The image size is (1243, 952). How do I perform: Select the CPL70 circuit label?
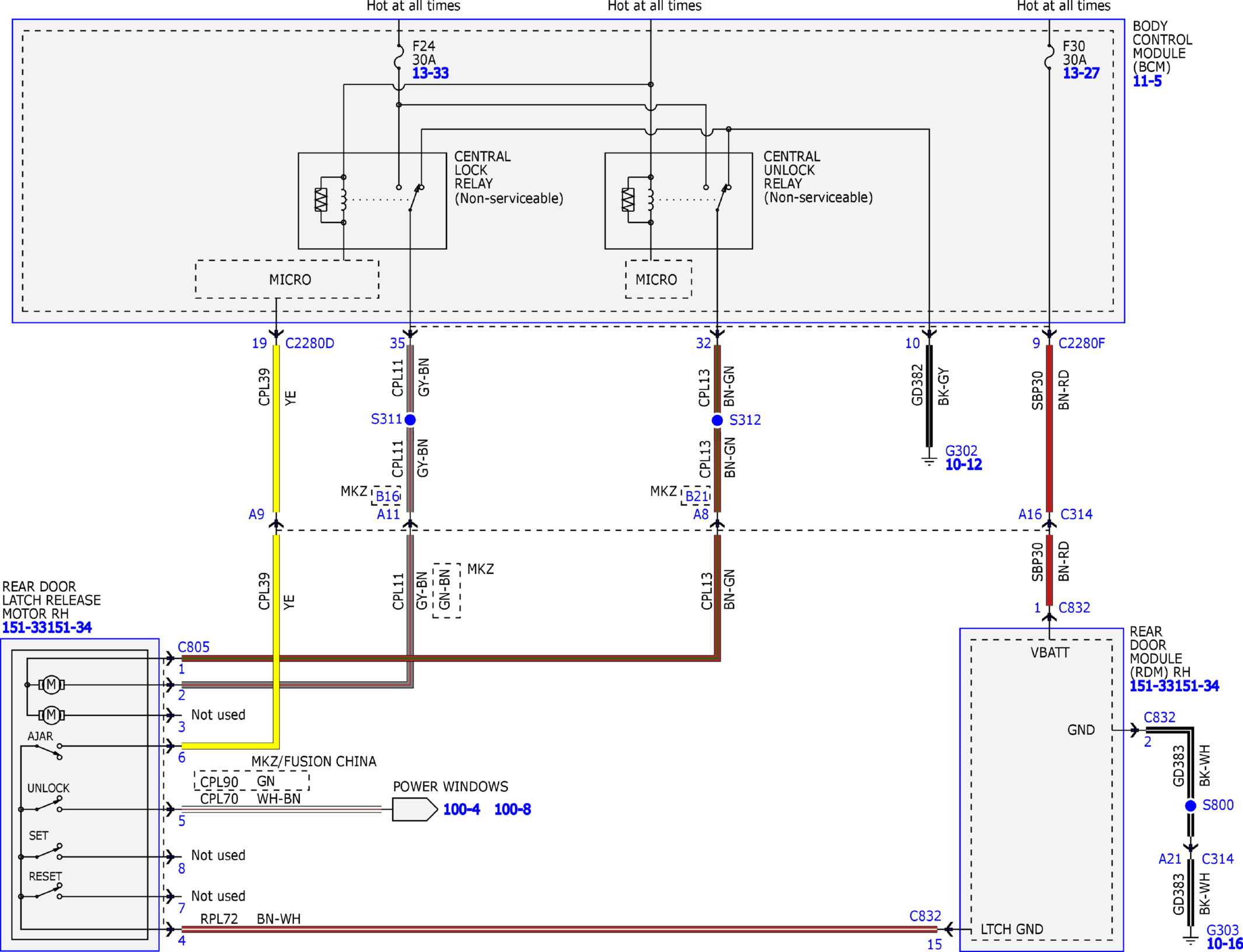tap(219, 798)
